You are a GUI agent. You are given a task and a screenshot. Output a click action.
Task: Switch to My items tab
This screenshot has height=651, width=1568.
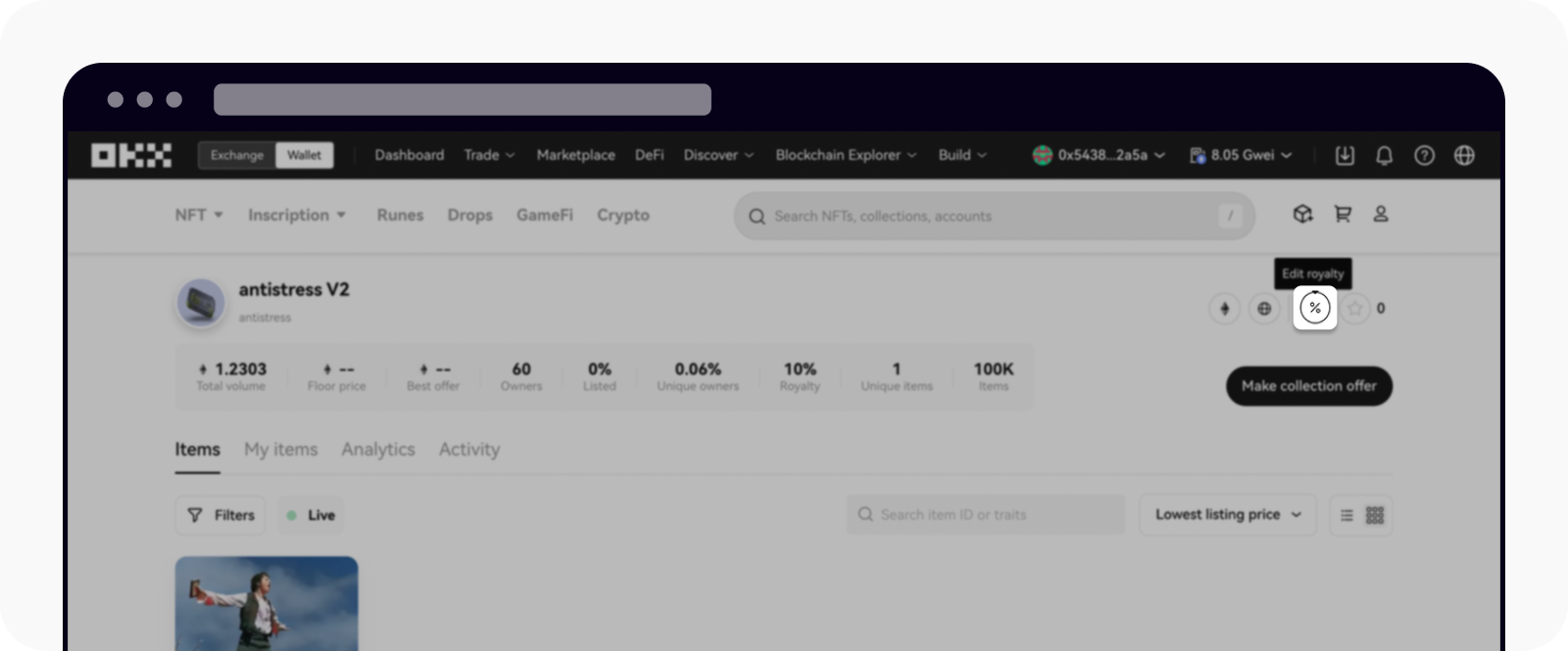pos(281,450)
